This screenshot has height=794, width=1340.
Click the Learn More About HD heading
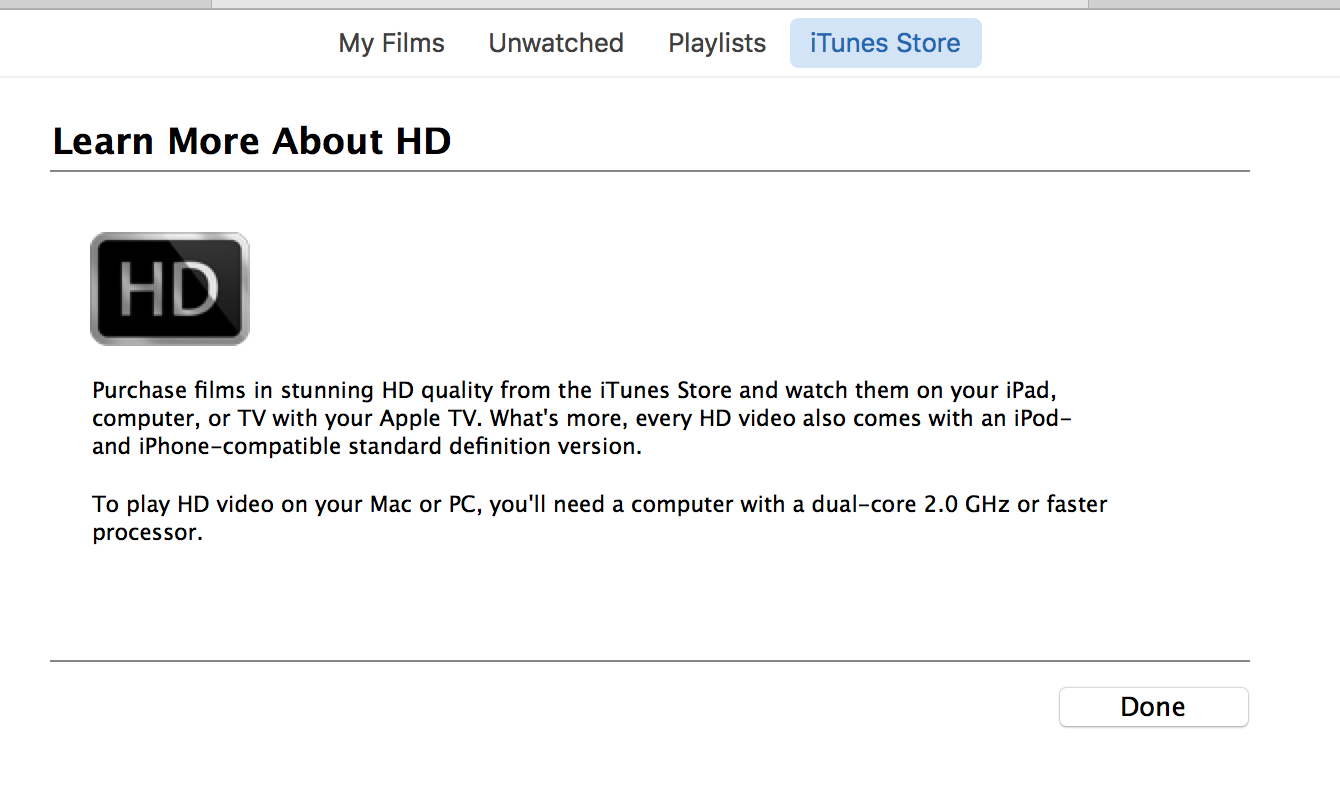[x=252, y=141]
